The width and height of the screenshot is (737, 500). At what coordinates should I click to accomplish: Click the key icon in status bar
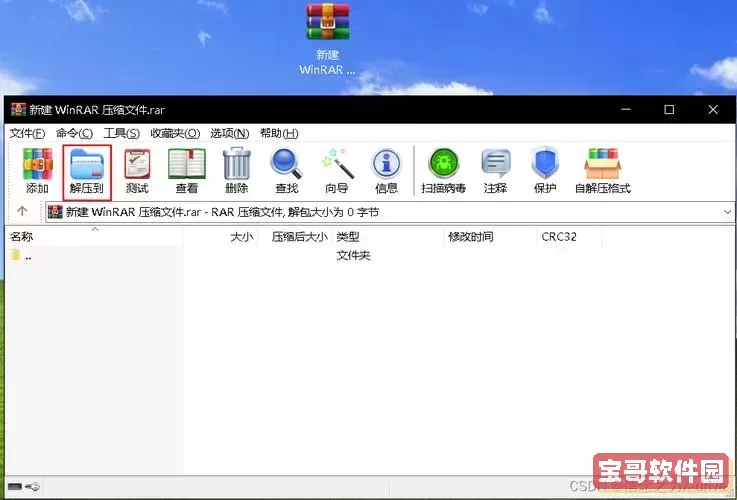click(x=33, y=486)
